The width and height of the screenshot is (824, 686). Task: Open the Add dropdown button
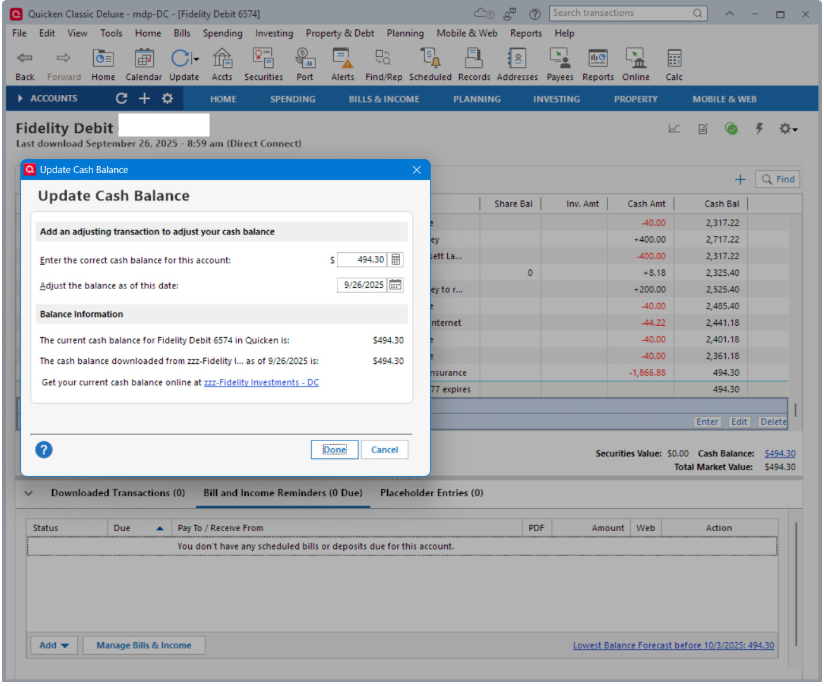click(54, 646)
